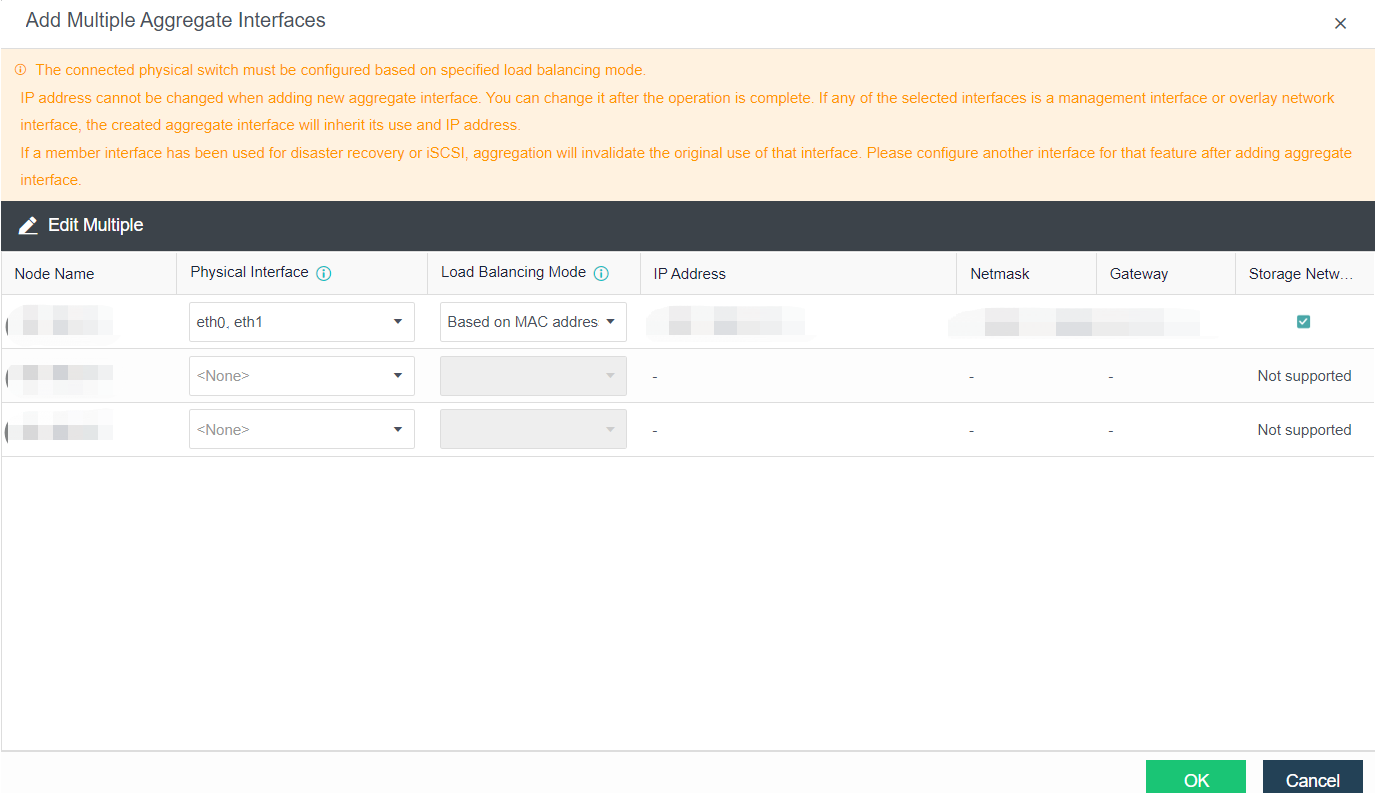Click the IP Address column header
1375x793 pixels.
click(689, 274)
